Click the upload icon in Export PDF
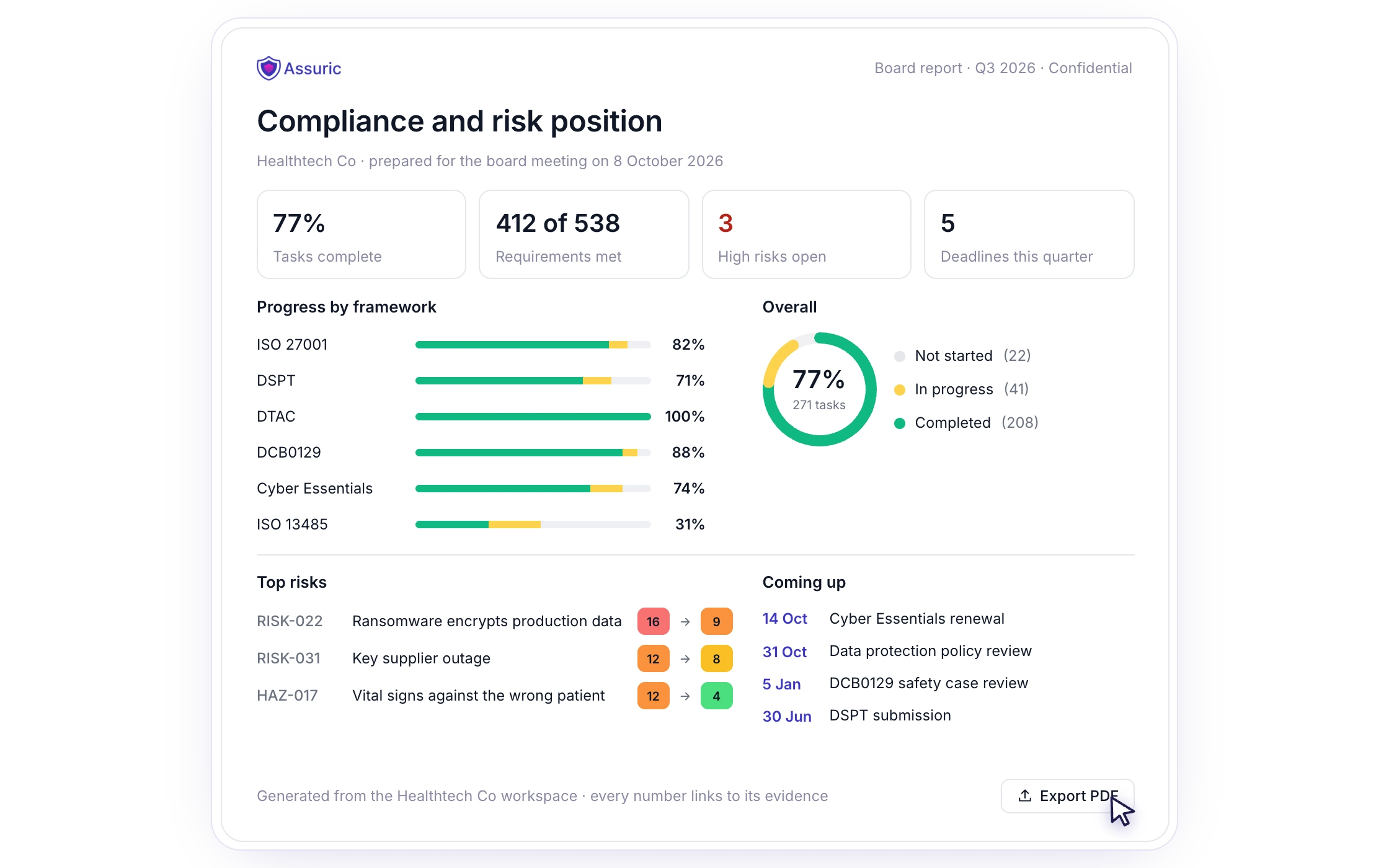The image size is (1389, 868). pos(1025,795)
